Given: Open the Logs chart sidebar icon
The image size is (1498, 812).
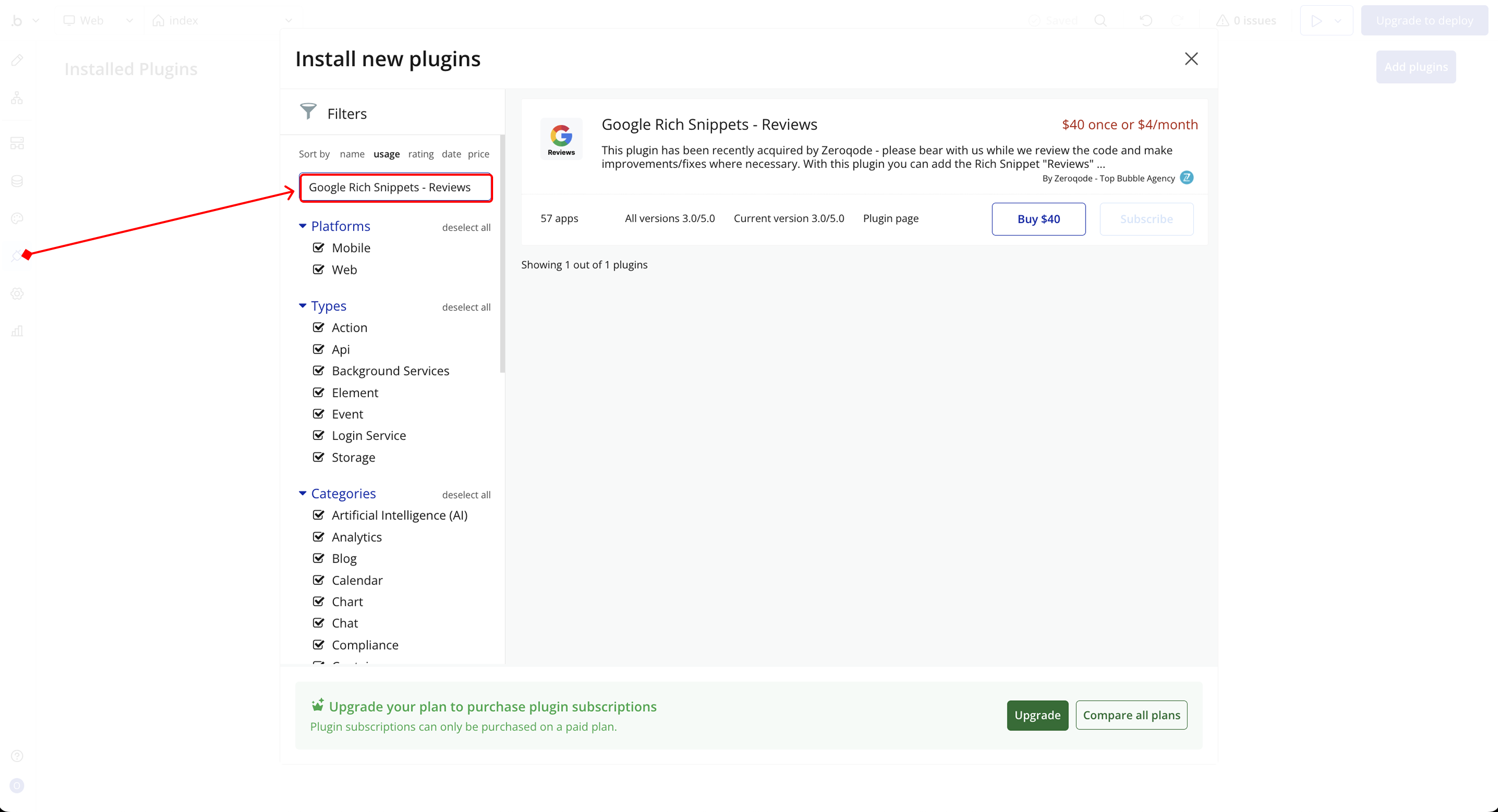Looking at the screenshot, I should (17, 331).
